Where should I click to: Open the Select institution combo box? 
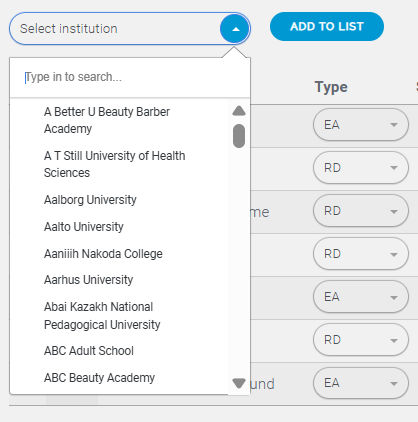[x=130, y=29]
